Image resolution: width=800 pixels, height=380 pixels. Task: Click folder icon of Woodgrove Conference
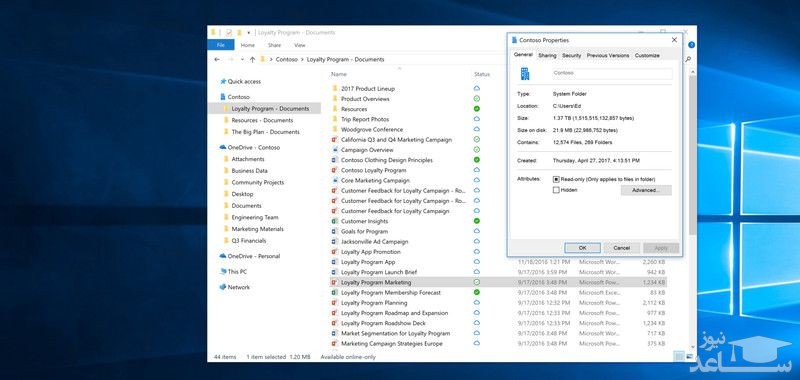335,130
